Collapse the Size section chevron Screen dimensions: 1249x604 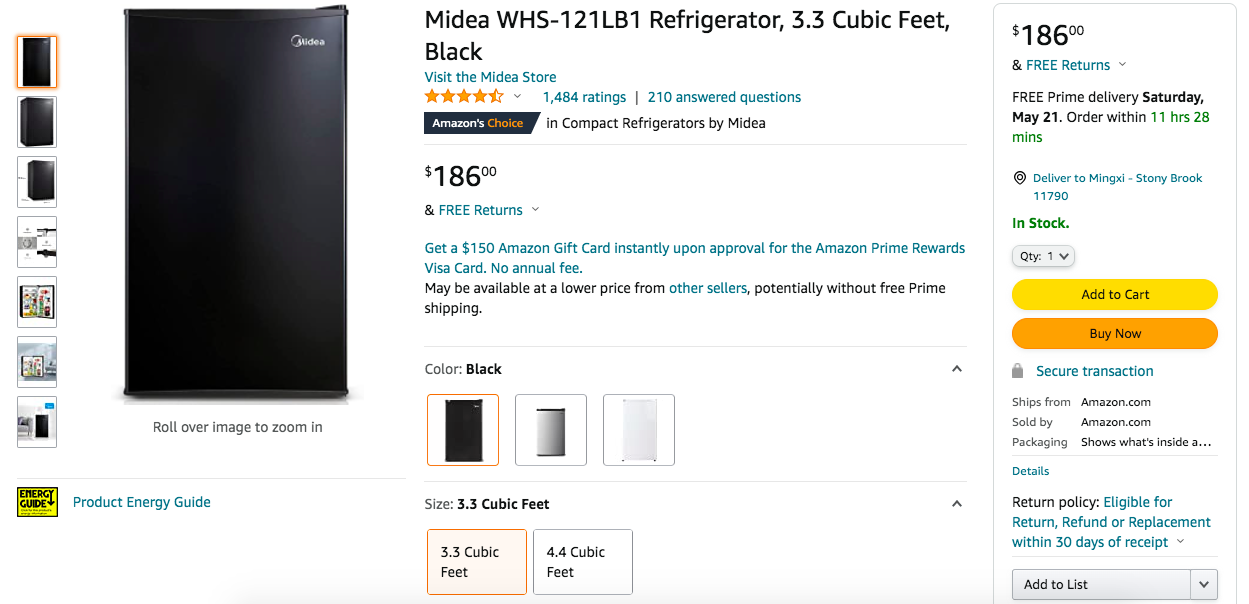[956, 504]
